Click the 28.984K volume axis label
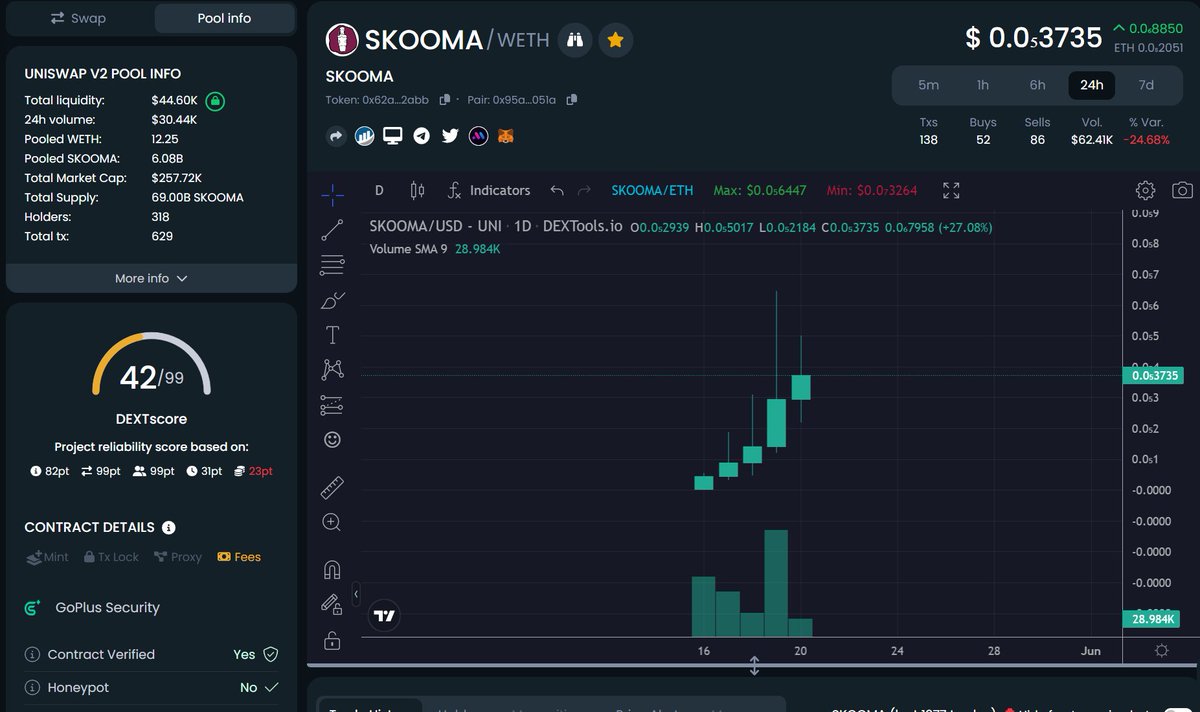The width and height of the screenshot is (1200, 712). tap(1152, 620)
